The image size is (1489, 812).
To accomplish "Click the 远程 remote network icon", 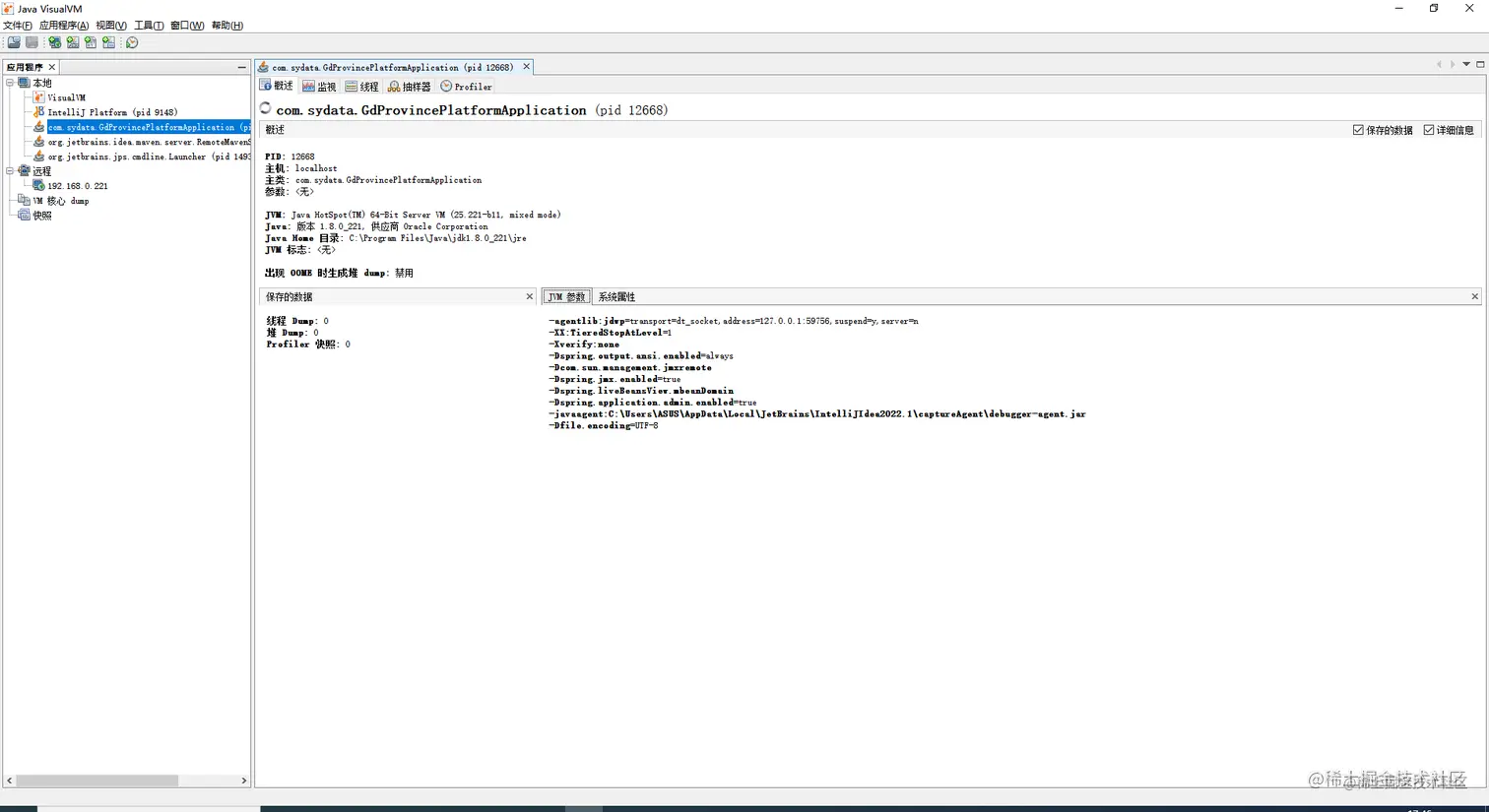I will point(25,170).
